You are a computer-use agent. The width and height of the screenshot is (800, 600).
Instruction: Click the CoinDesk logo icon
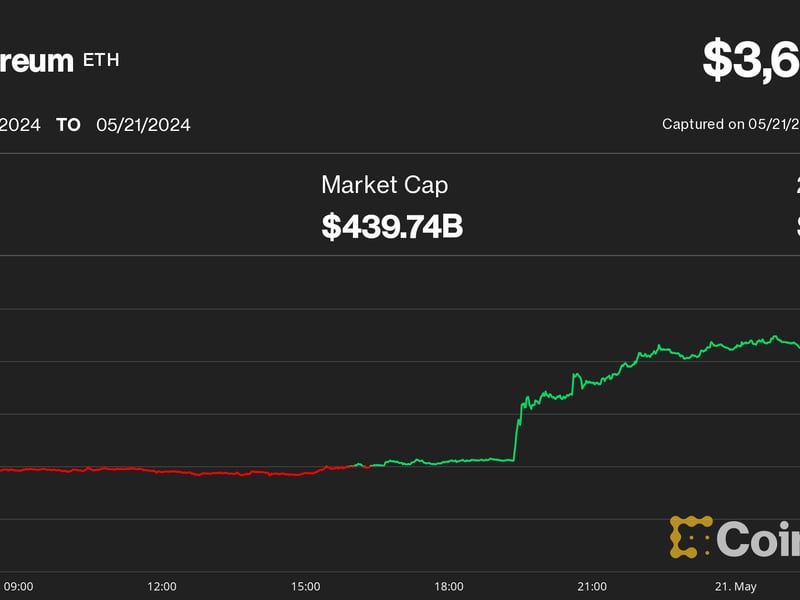(x=690, y=537)
